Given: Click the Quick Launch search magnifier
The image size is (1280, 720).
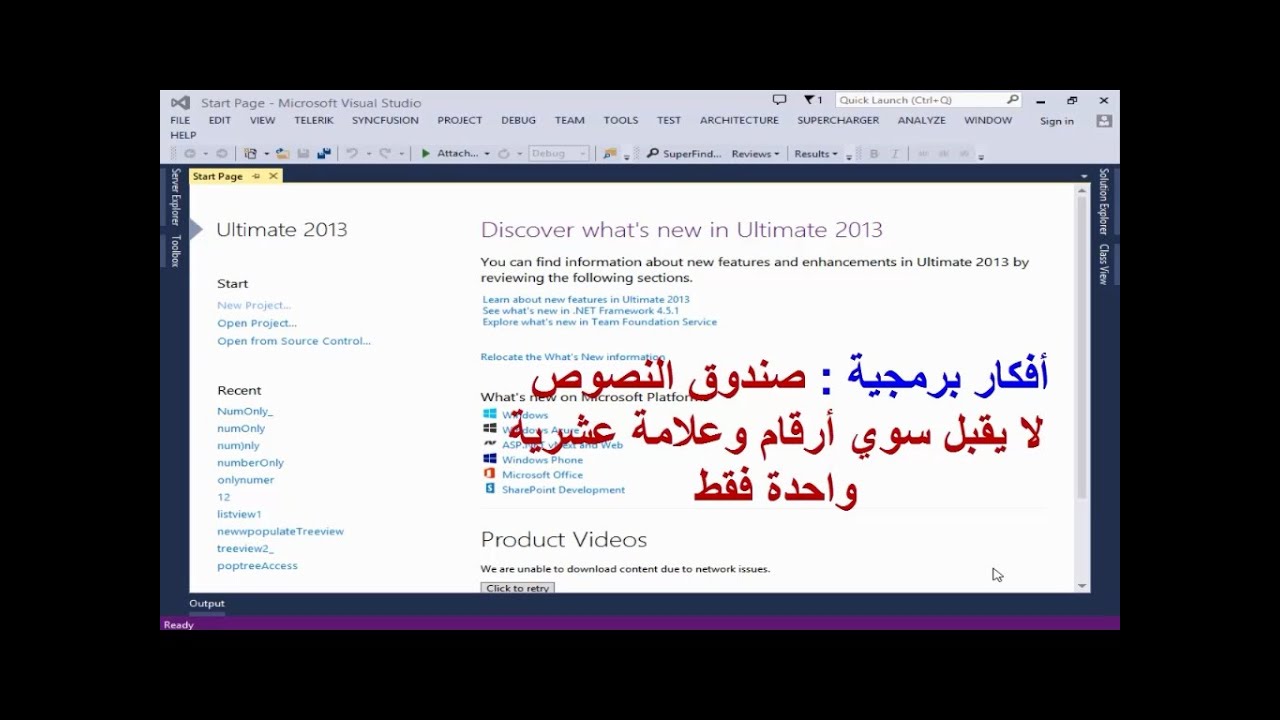Looking at the screenshot, I should tap(1012, 100).
